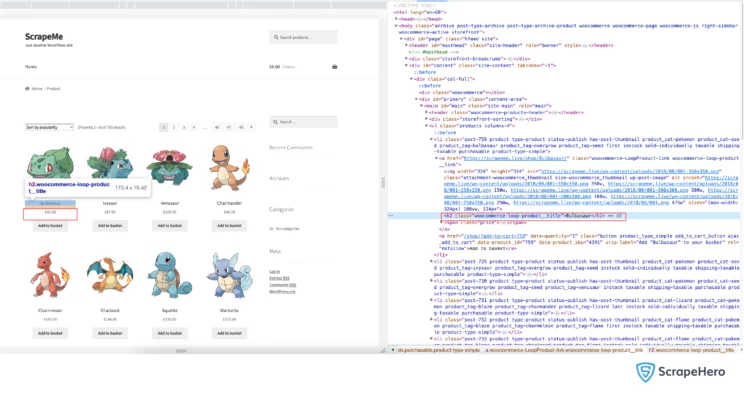Add Bulbasaur to basket
Viewport: 744px width, 396px height.
click(50, 226)
